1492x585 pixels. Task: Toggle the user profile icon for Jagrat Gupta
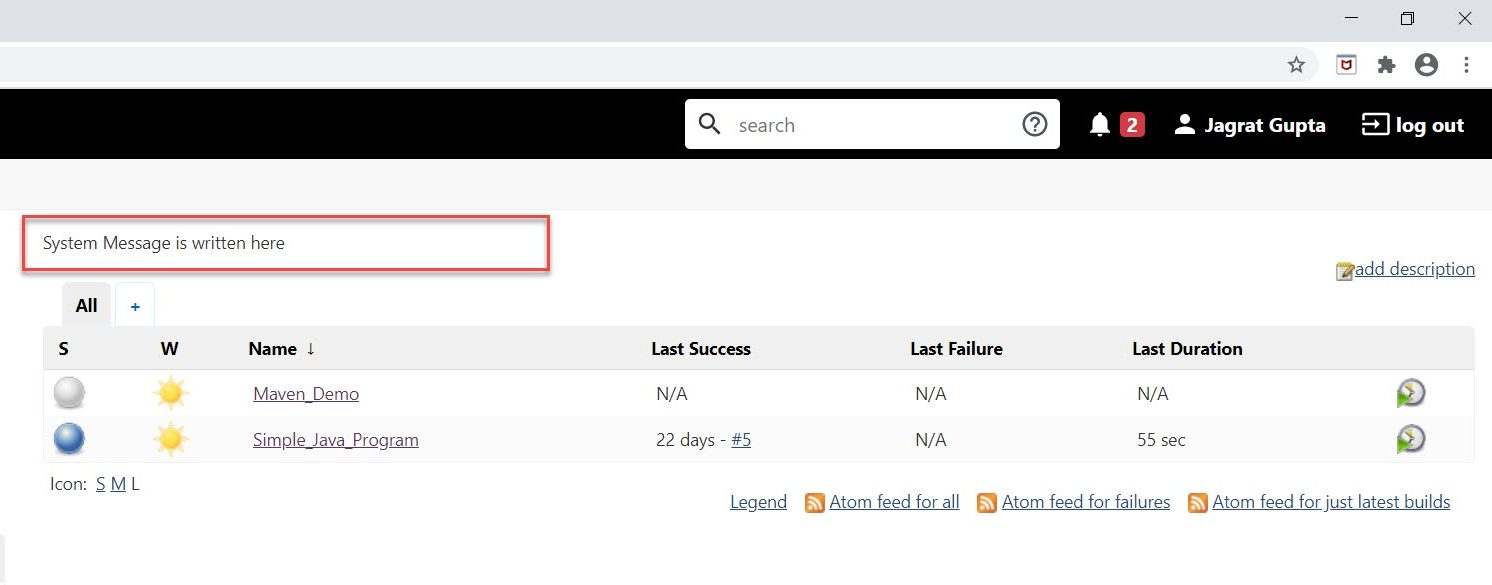[1185, 124]
